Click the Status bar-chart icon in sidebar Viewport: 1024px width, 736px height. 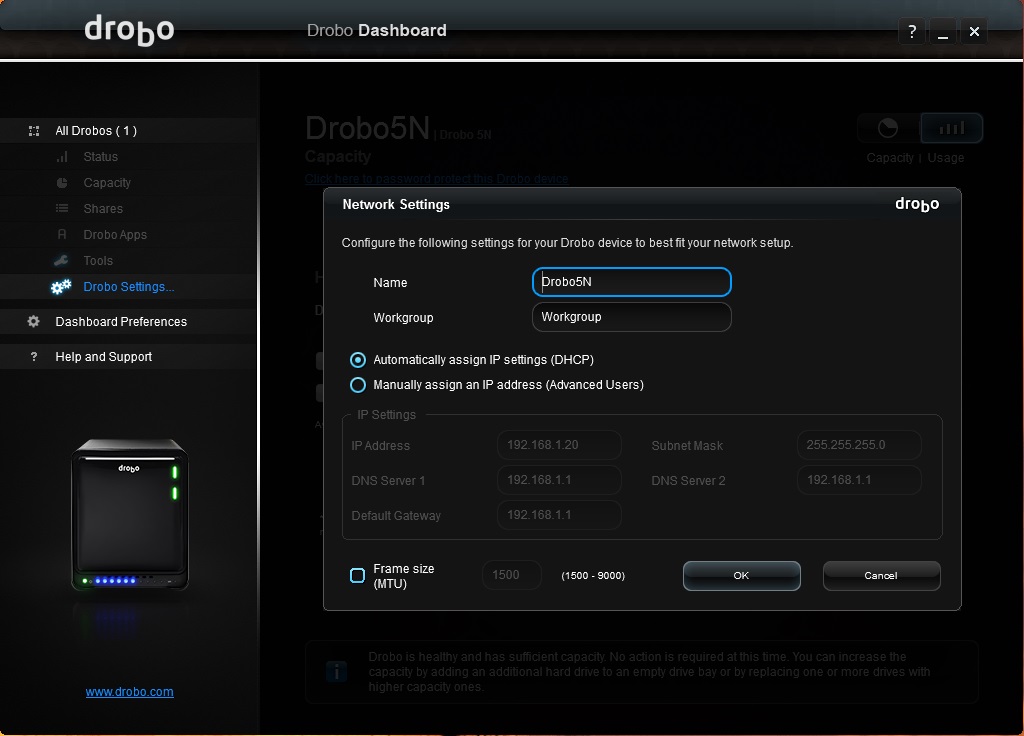point(62,157)
